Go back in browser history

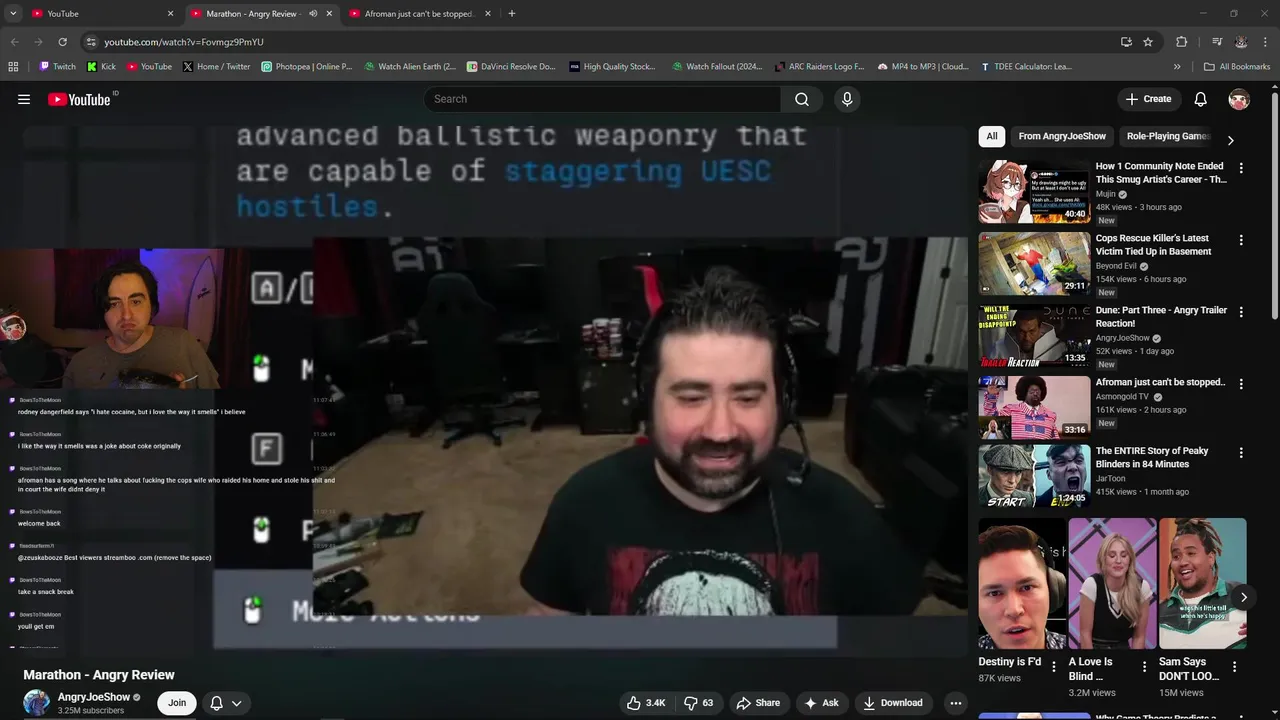14,42
